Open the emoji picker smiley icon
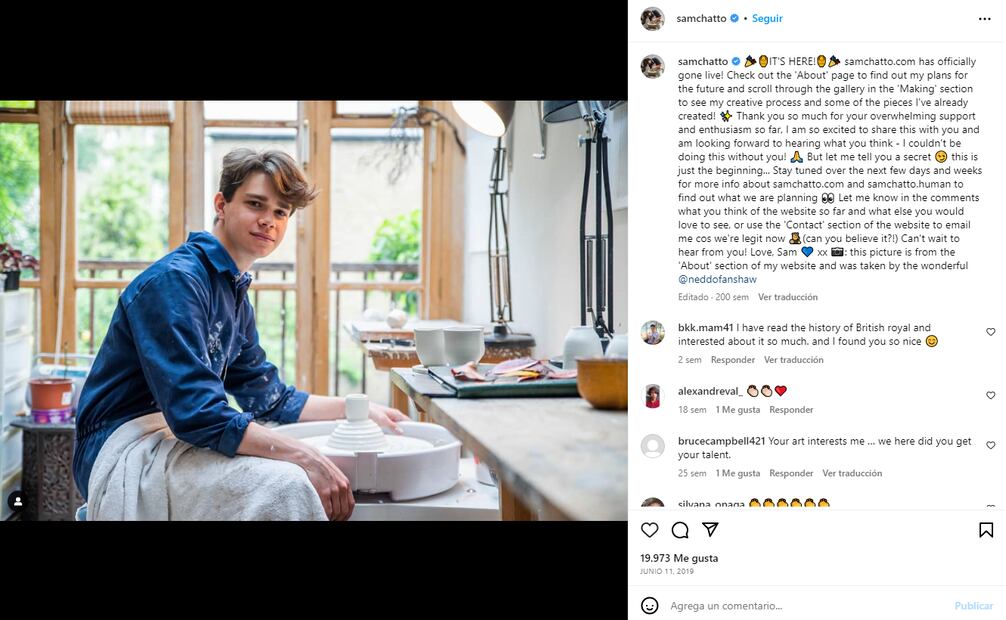This screenshot has width=1006, height=620. [649, 605]
